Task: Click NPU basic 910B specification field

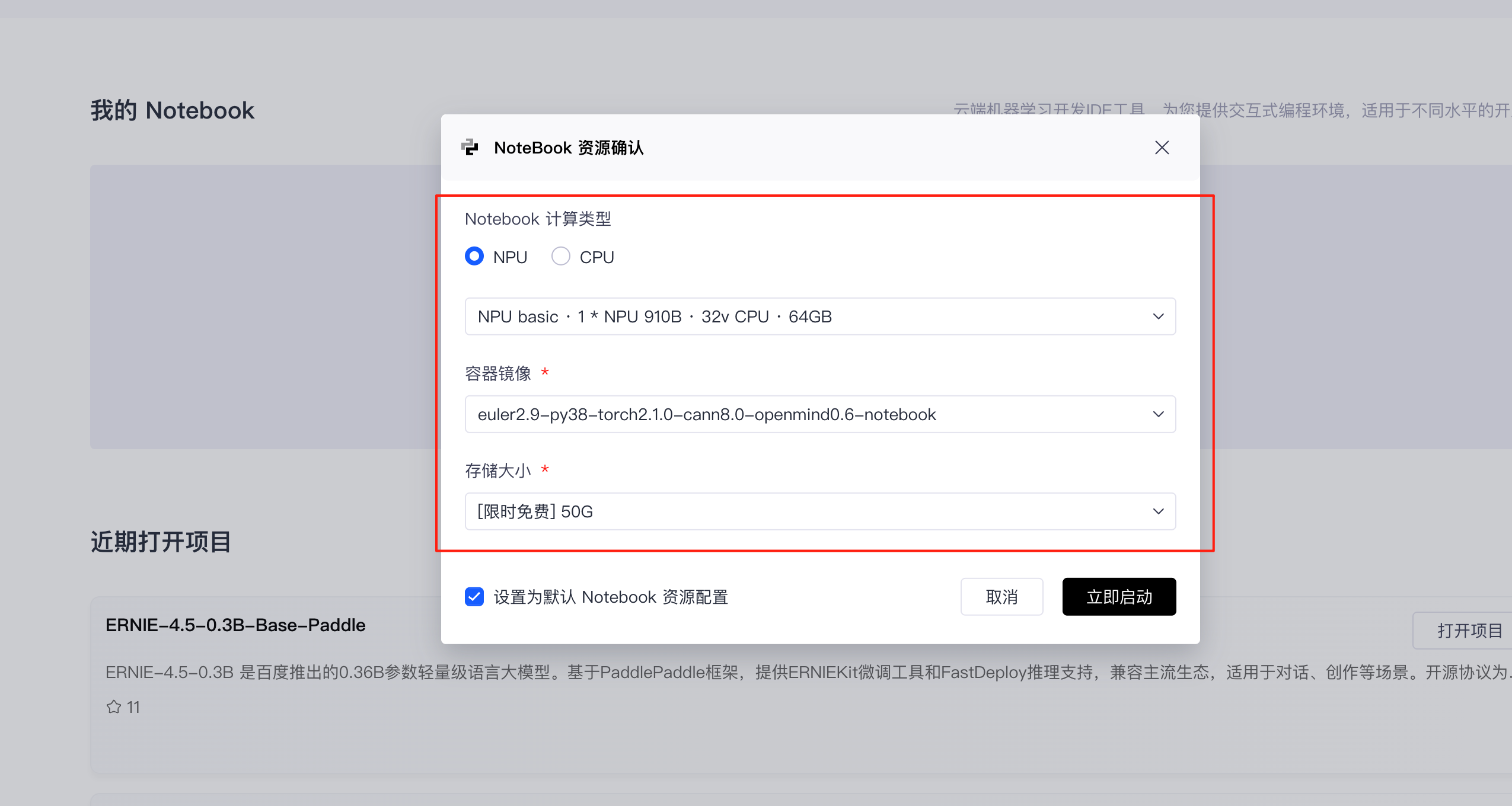Action: click(x=655, y=316)
